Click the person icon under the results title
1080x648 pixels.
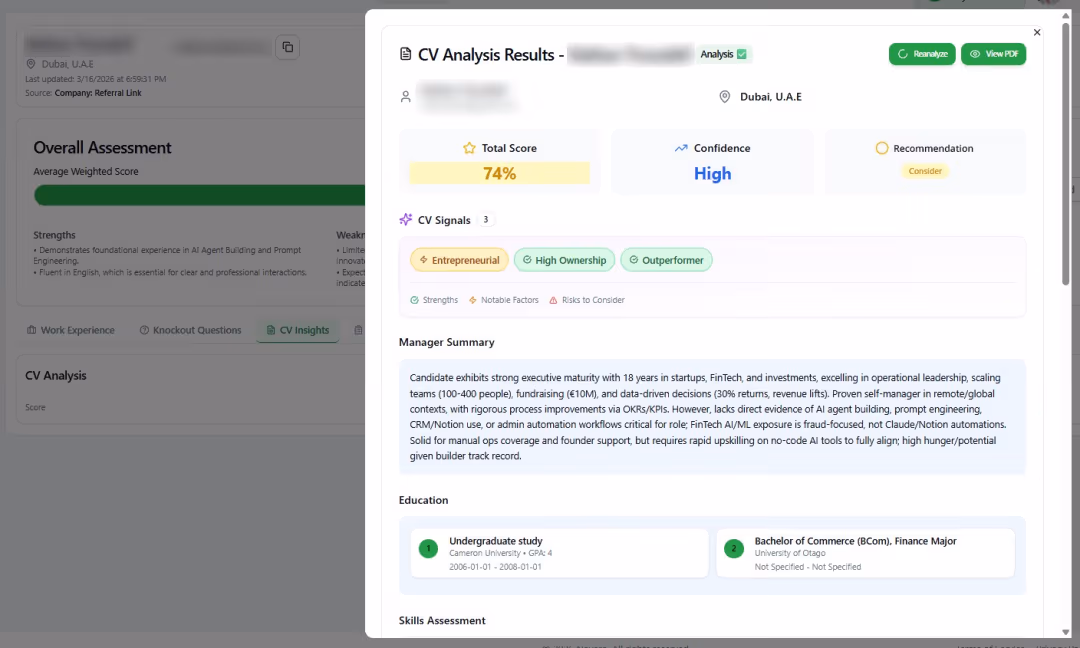click(405, 96)
